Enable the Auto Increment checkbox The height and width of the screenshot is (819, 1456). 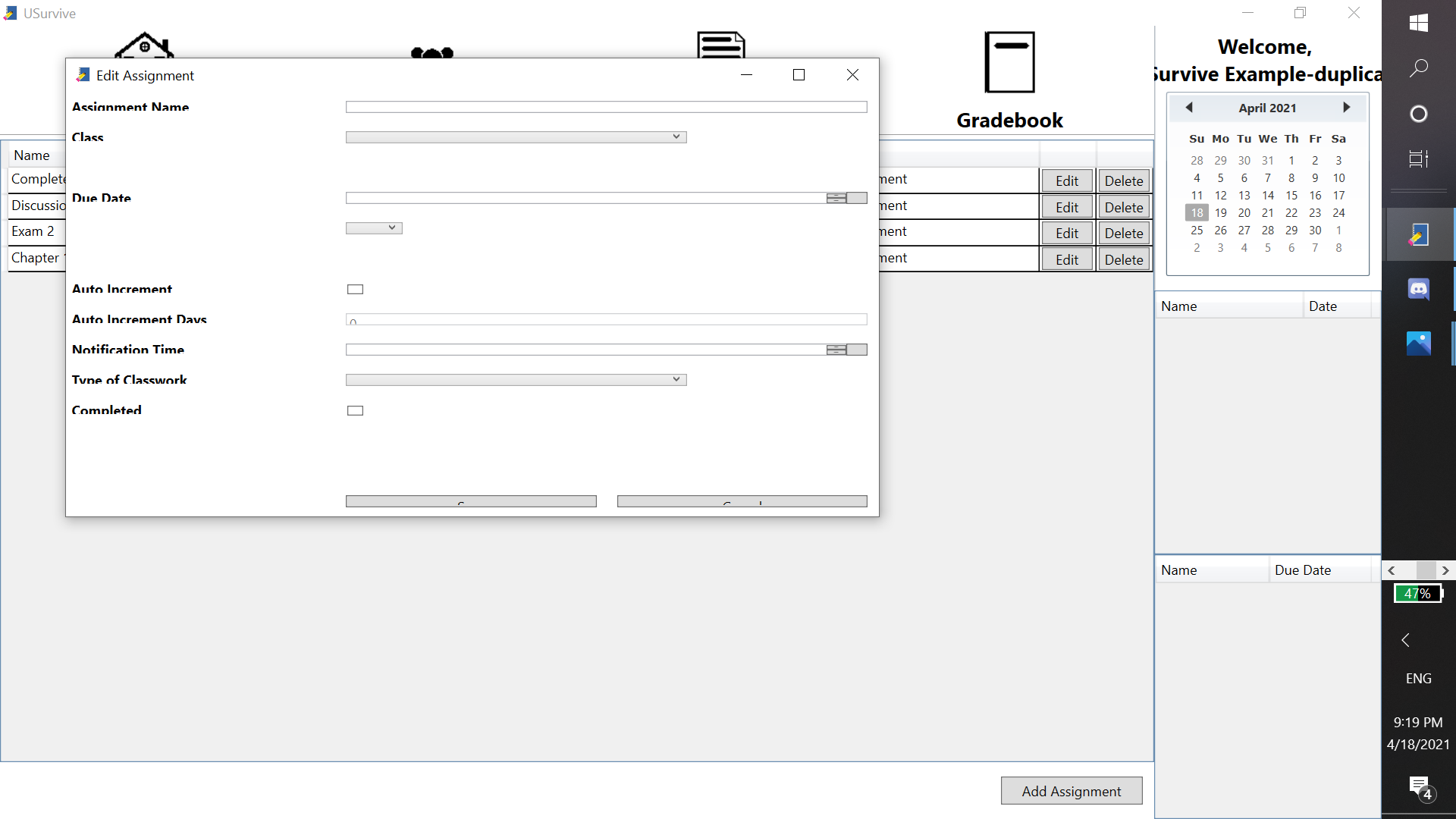point(355,289)
